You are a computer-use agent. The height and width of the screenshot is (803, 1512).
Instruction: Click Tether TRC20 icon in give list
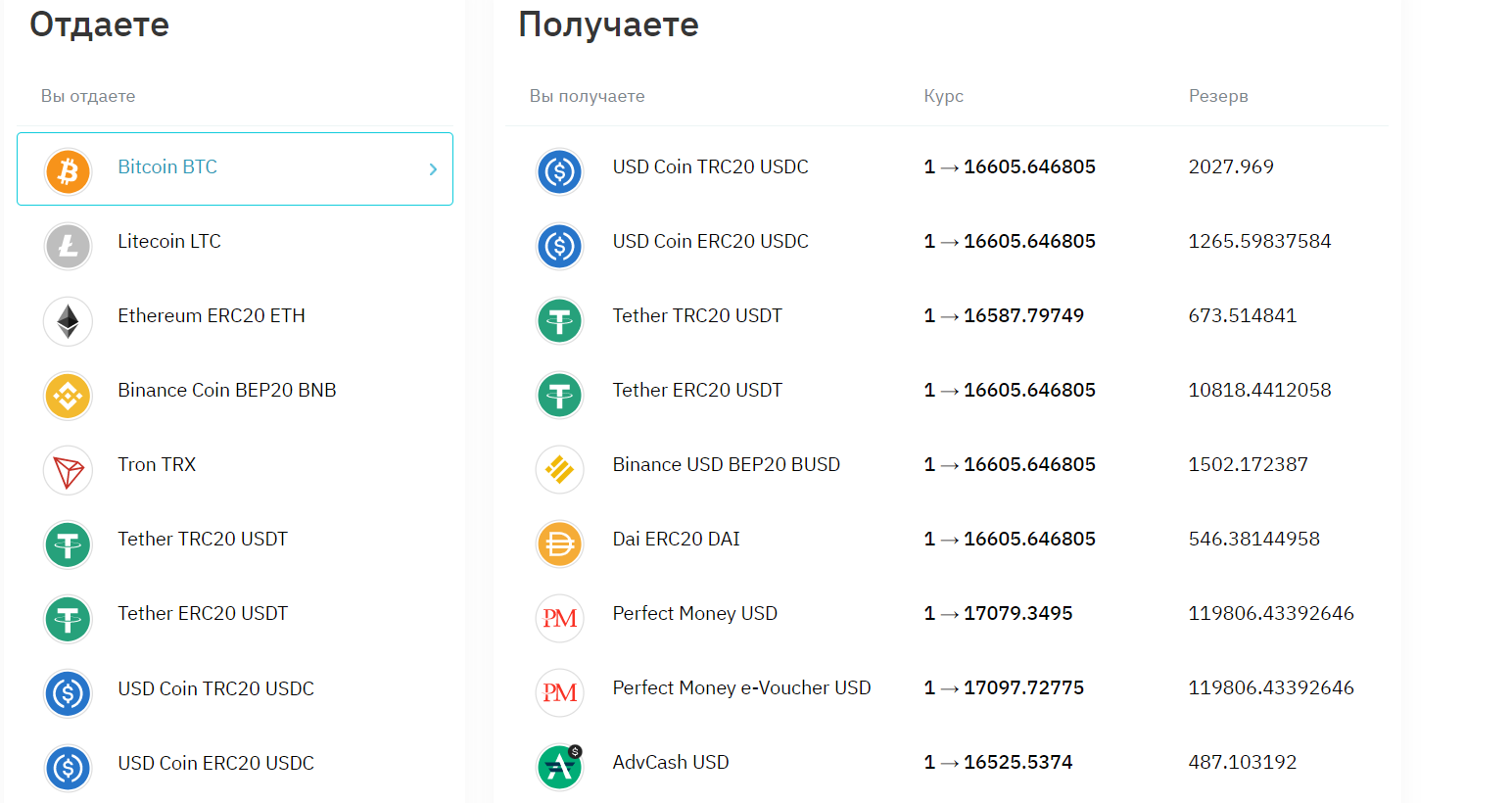tap(68, 544)
